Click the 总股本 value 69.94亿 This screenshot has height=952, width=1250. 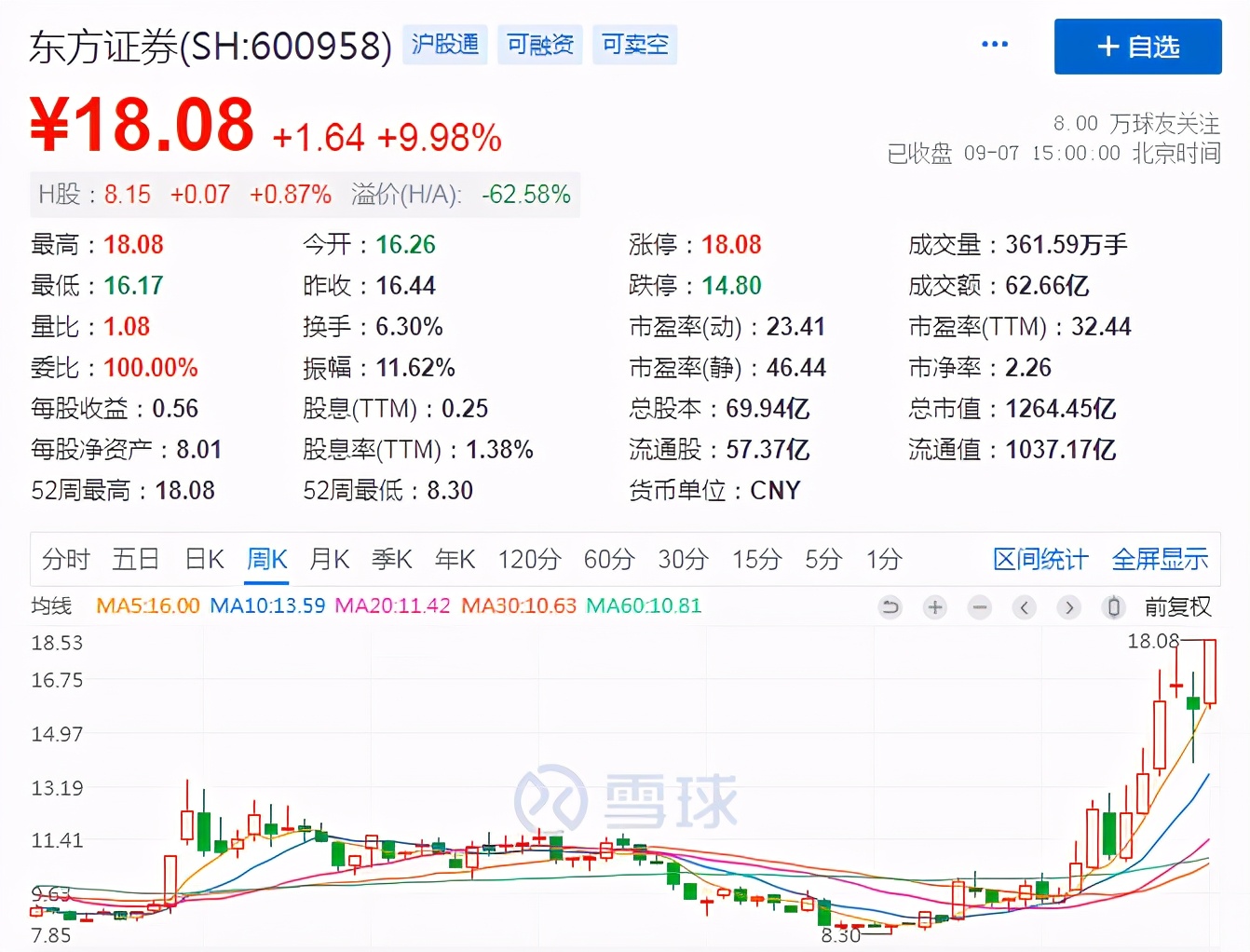click(768, 409)
